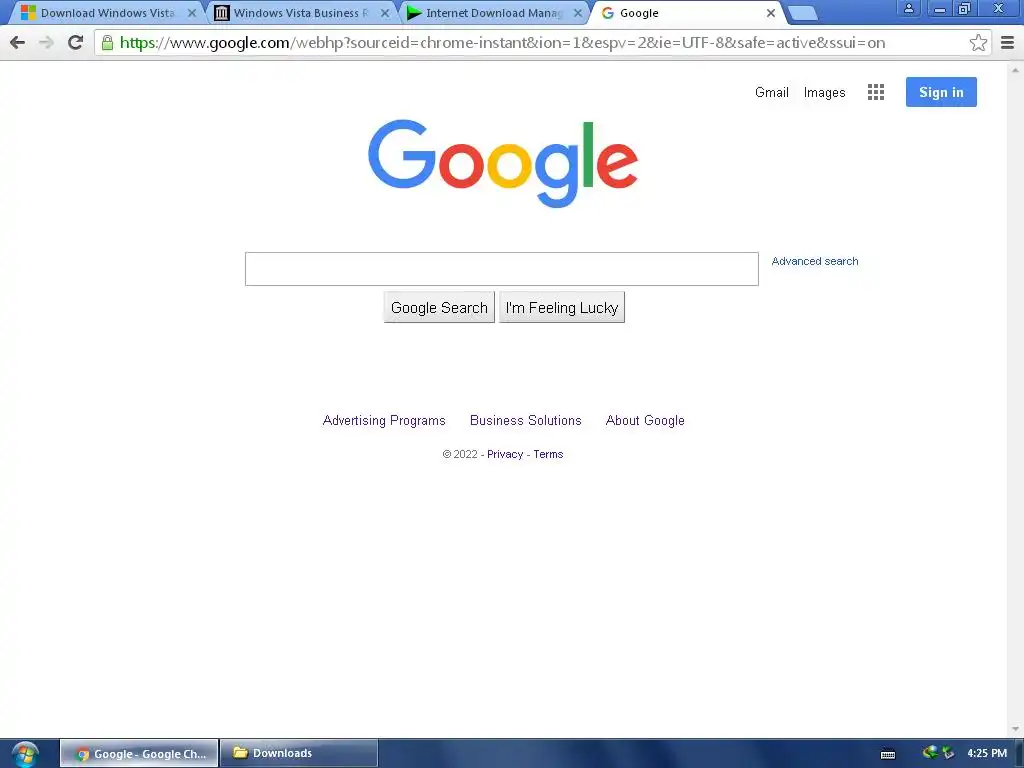Click the on-screen keyboard tray icon
Image resolution: width=1024 pixels, height=768 pixels.
(x=888, y=754)
